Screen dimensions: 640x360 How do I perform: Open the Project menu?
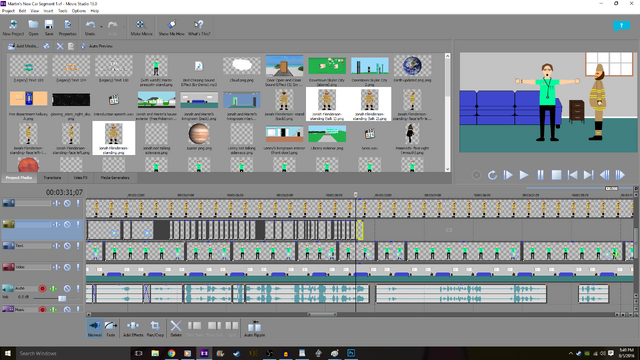click(x=8, y=11)
